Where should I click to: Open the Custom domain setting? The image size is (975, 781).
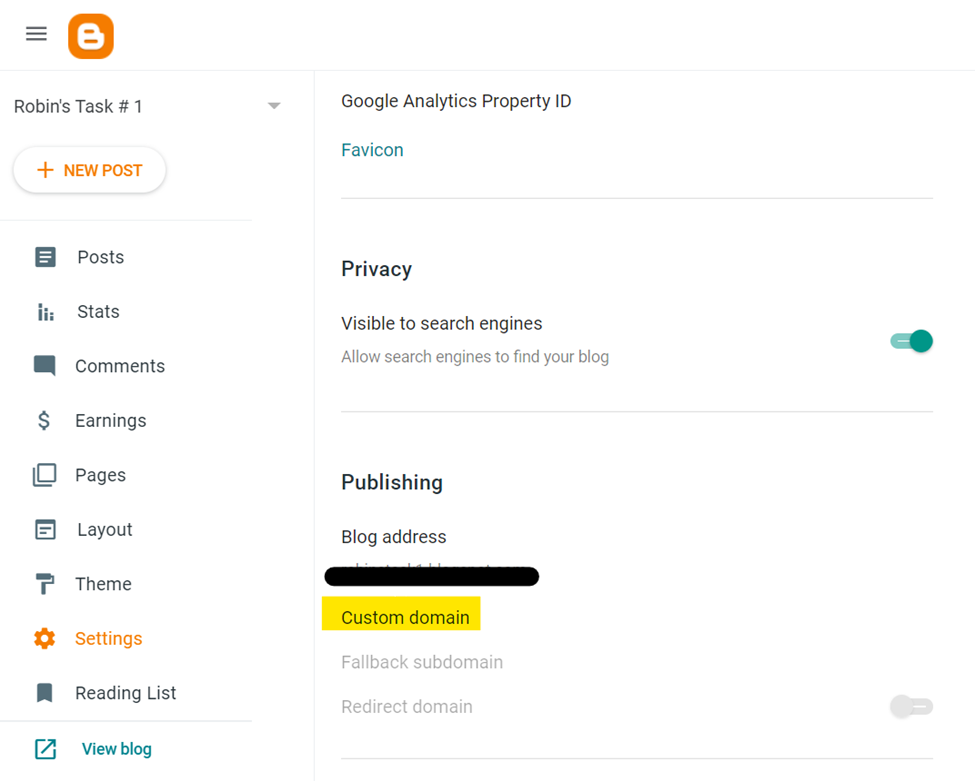point(405,617)
